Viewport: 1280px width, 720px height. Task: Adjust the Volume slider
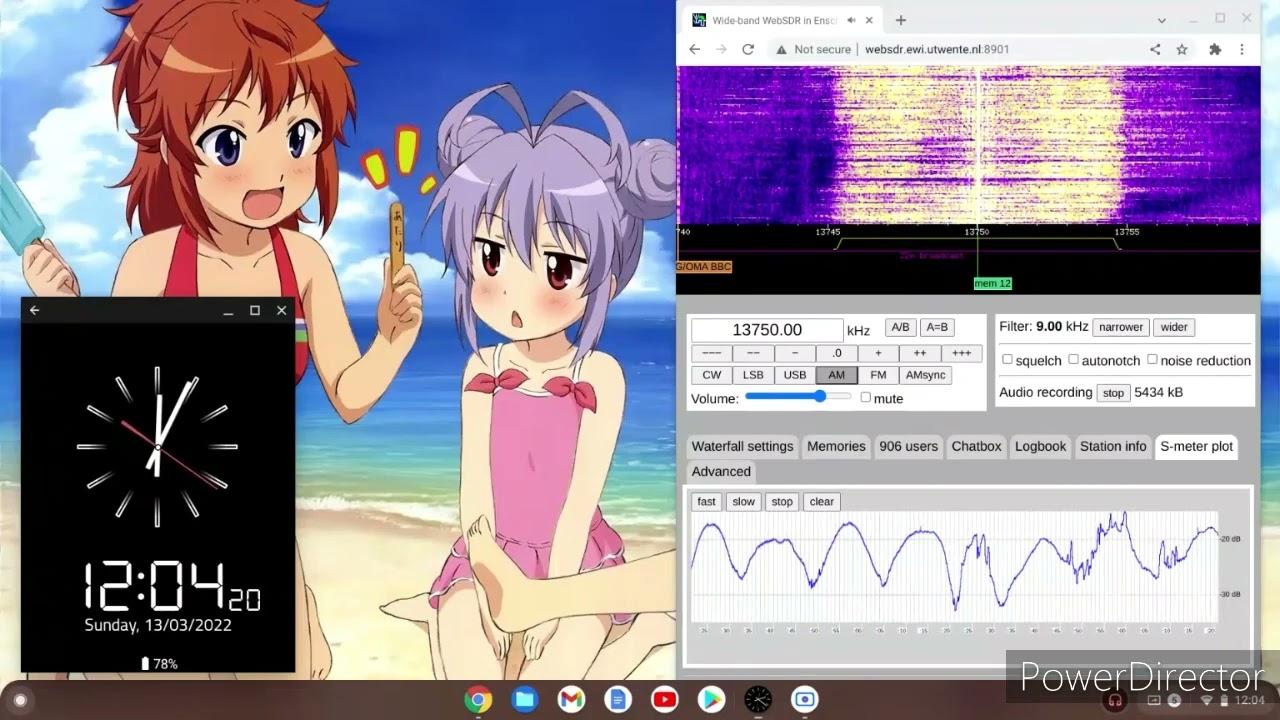(x=798, y=397)
